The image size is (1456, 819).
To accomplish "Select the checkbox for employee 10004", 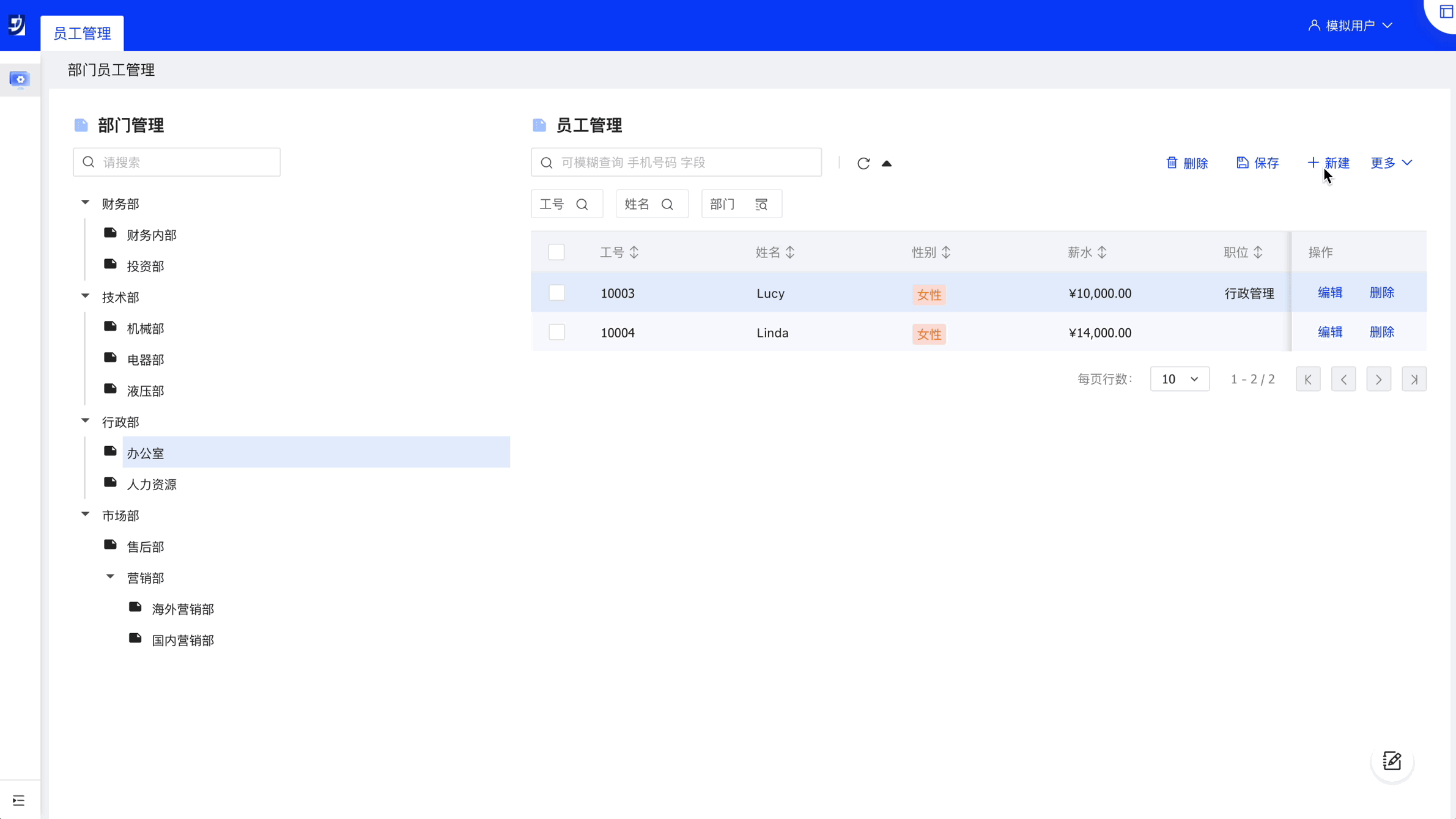I will pyautogui.click(x=556, y=332).
